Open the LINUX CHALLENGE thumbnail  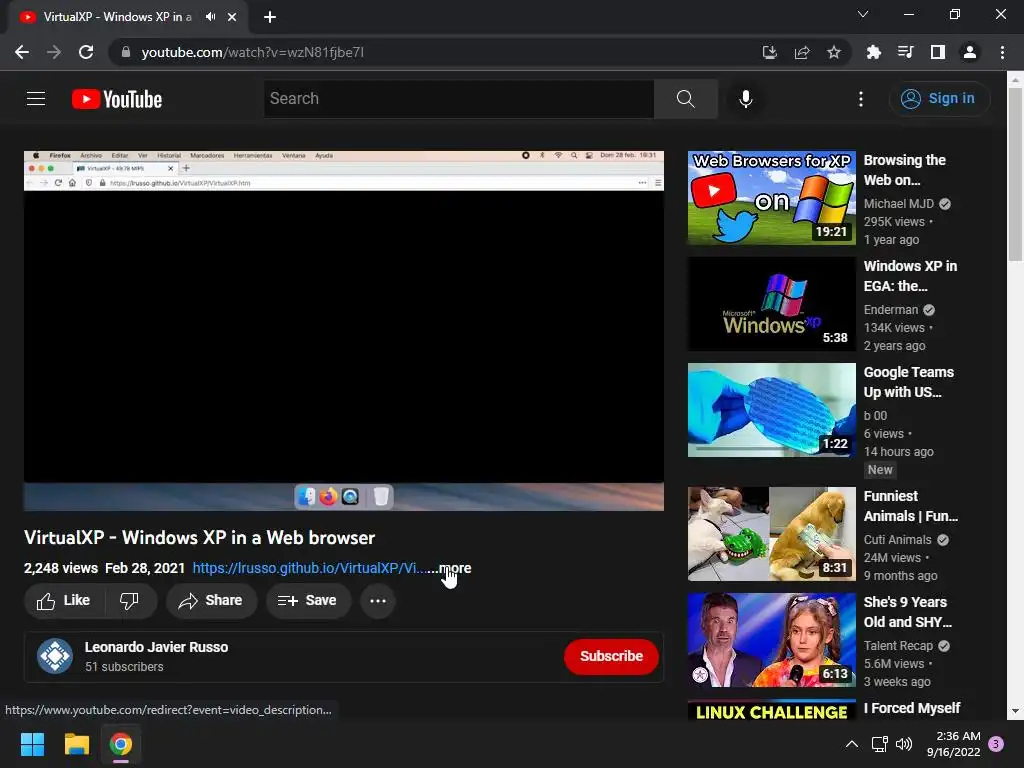click(771, 710)
